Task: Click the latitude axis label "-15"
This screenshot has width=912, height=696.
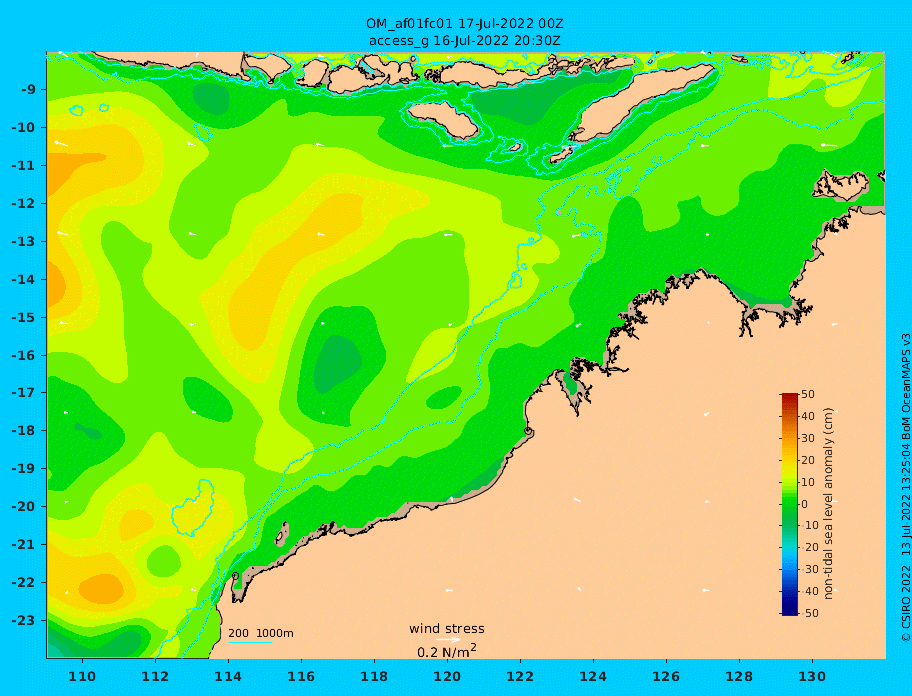Action: pos(25,317)
